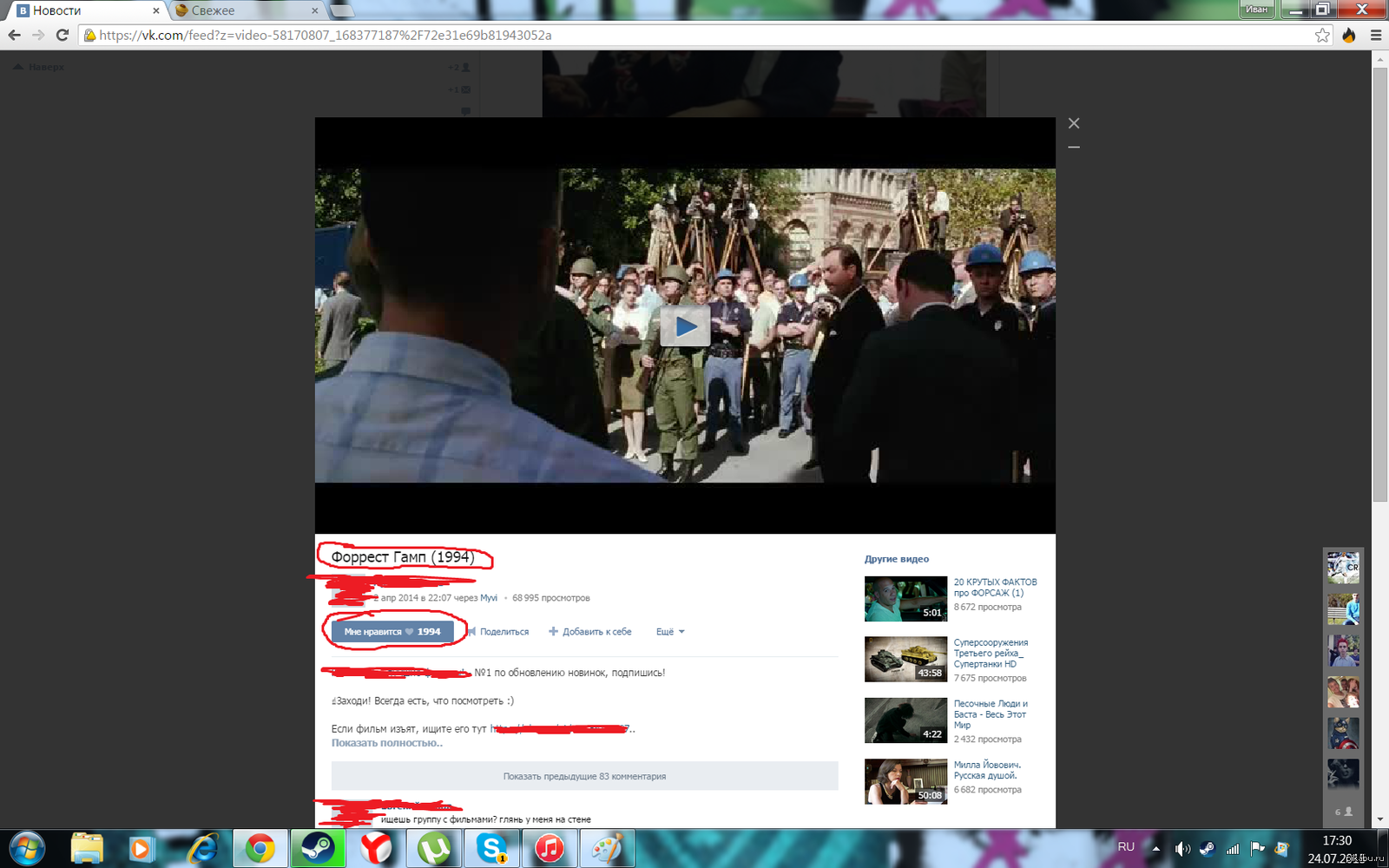The height and width of the screenshot is (868, 1389).
Task: Open Windows Explorer from taskbar
Action: point(87,848)
